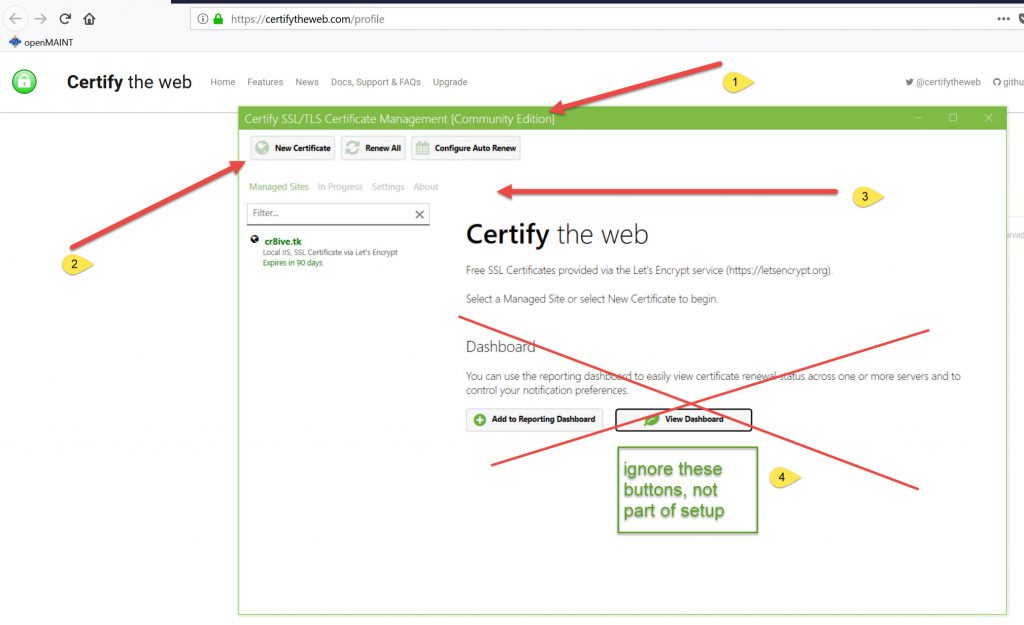Clear the filter with the X icon
This screenshot has height=625, width=1024.
419,214
